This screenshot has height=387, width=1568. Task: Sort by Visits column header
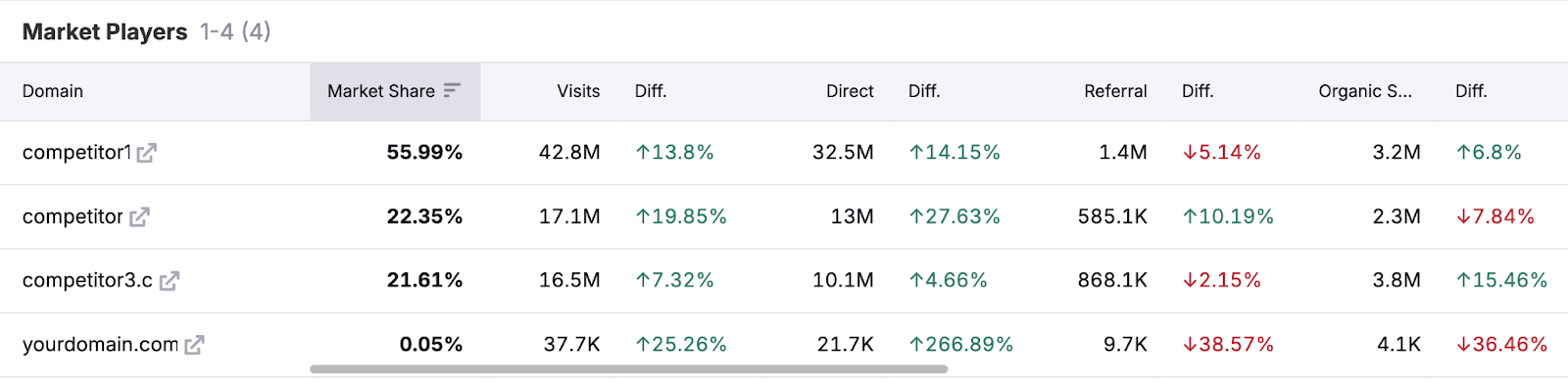(x=578, y=91)
